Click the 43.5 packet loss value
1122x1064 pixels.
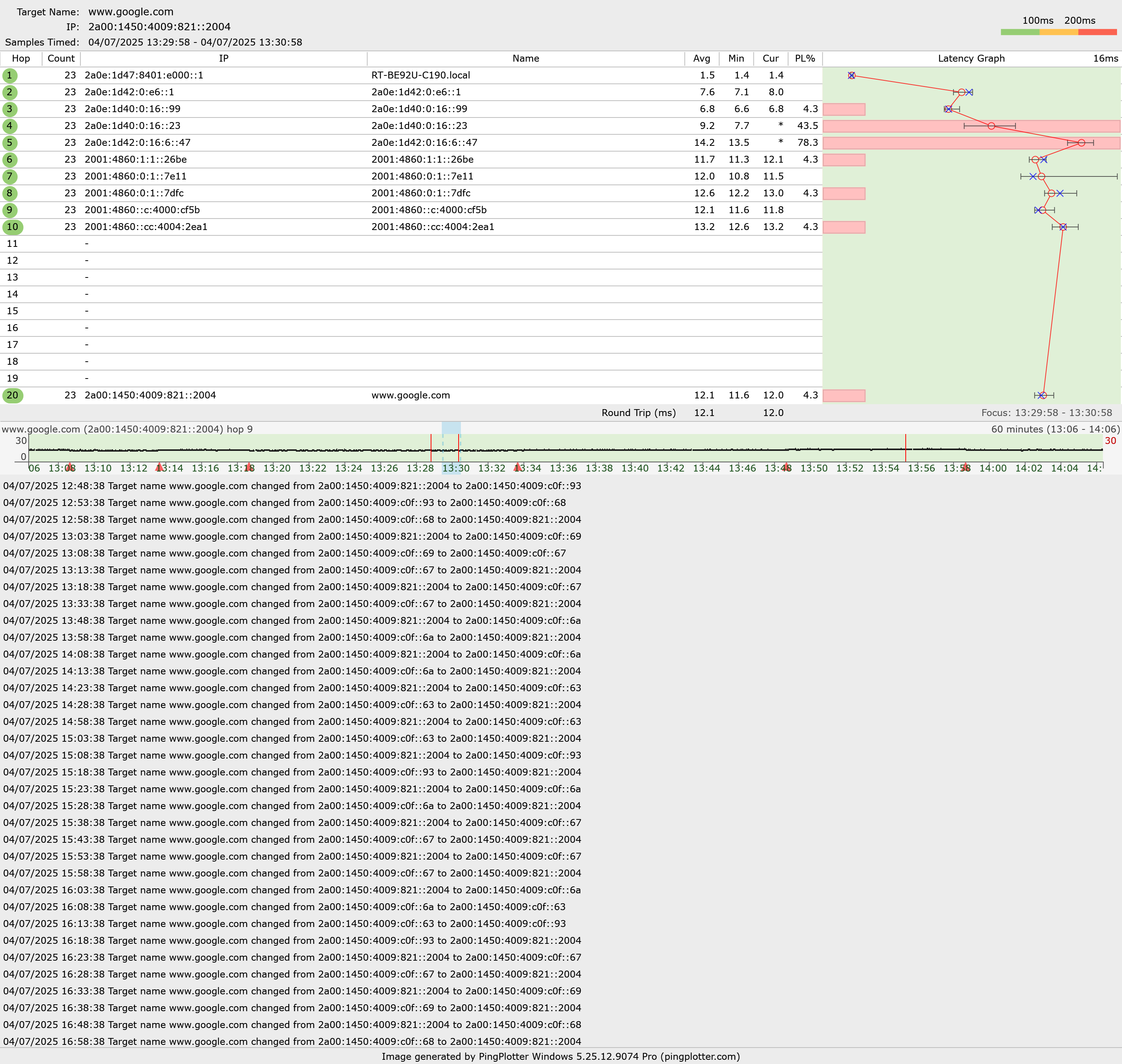click(x=807, y=126)
